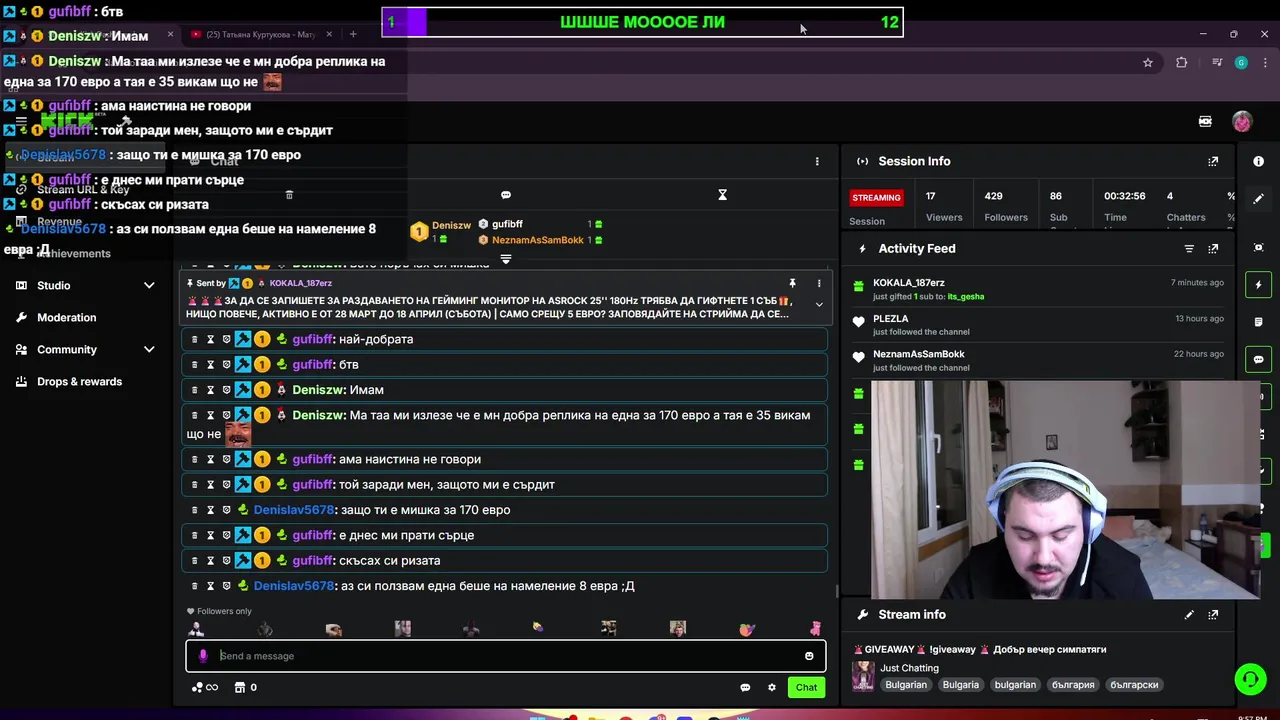Click the Bulgaria stream tag
1280x720 pixels.
tap(960, 685)
